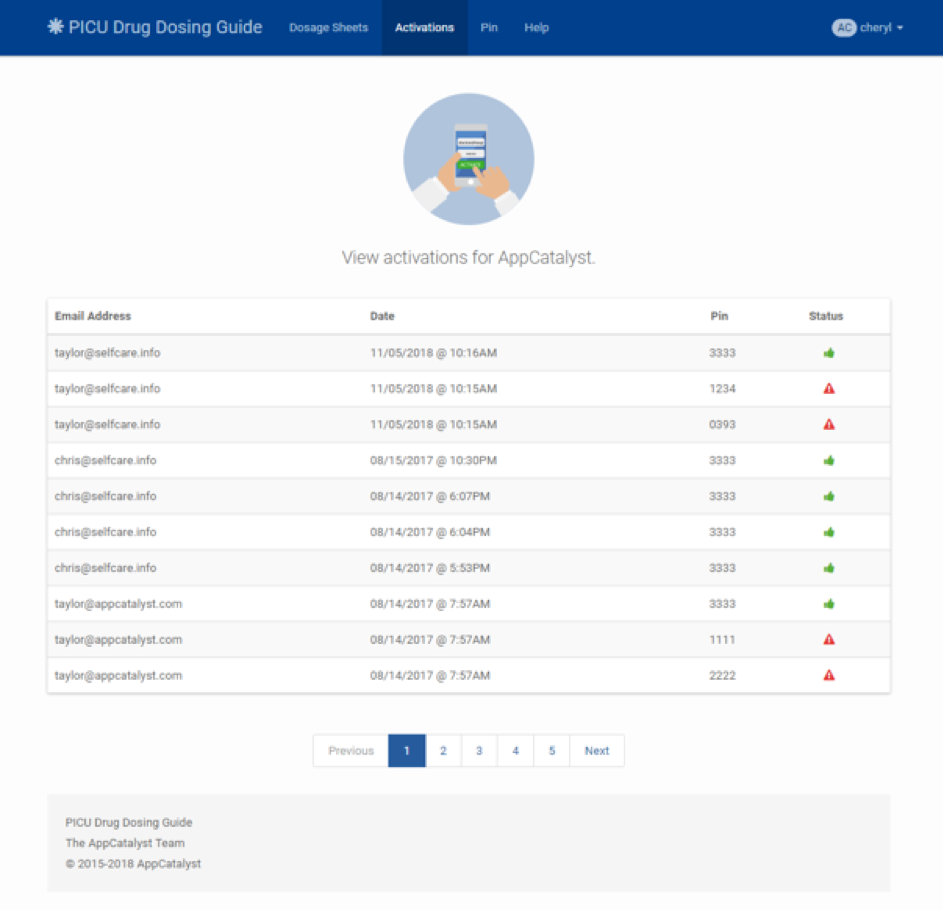This screenshot has height=910, width=943.
Task: Click the phone activation illustration
Action: [468, 159]
